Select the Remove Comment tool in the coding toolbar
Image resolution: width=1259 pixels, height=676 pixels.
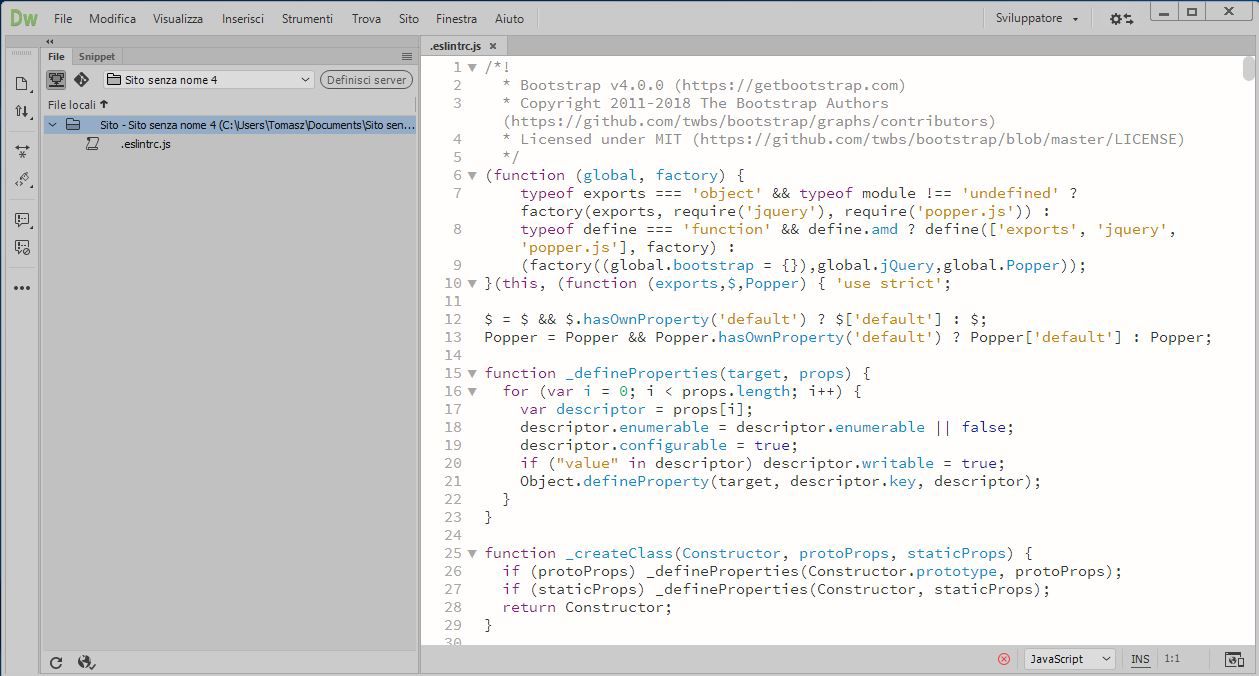pyautogui.click(x=22, y=248)
